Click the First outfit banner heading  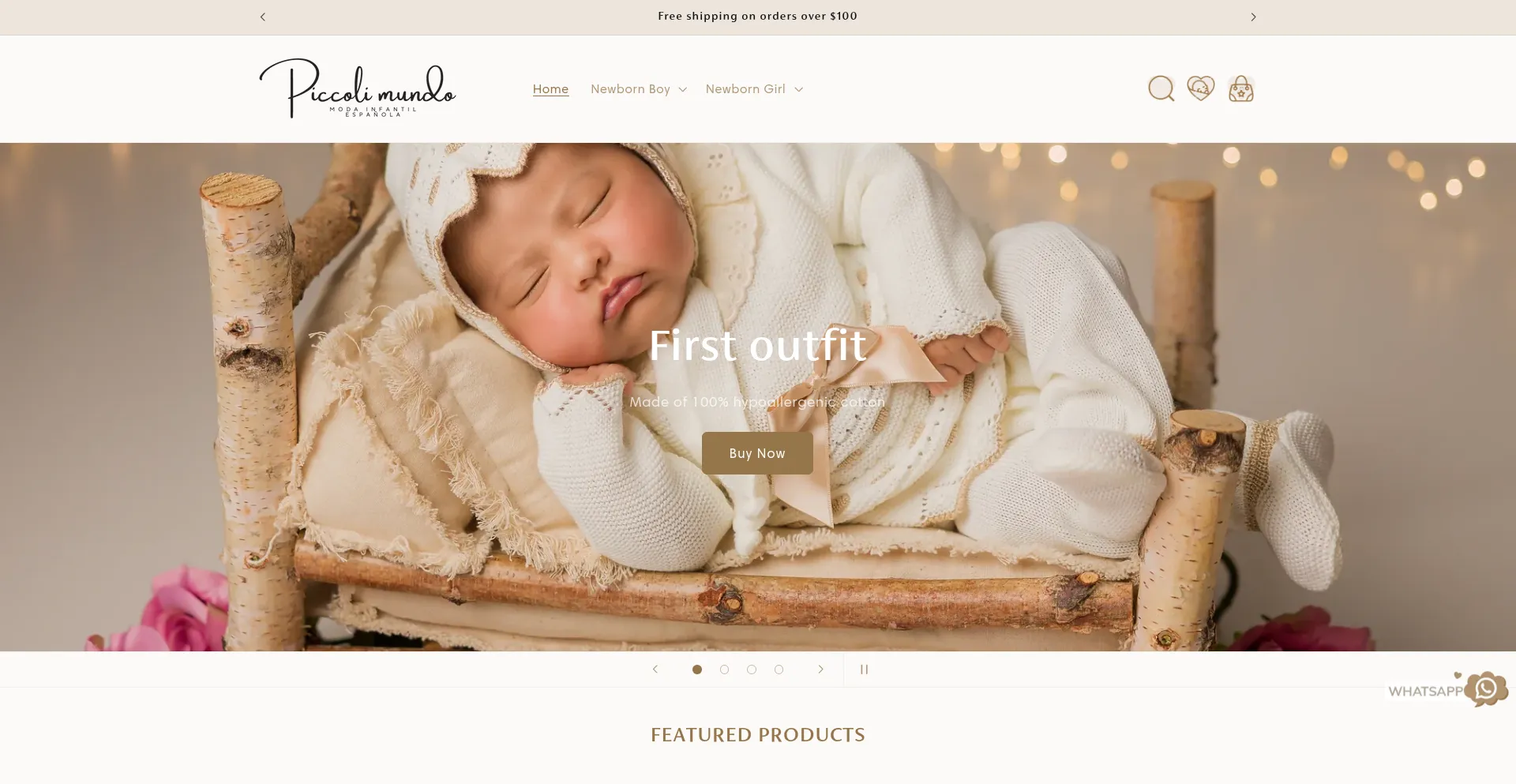(x=757, y=345)
